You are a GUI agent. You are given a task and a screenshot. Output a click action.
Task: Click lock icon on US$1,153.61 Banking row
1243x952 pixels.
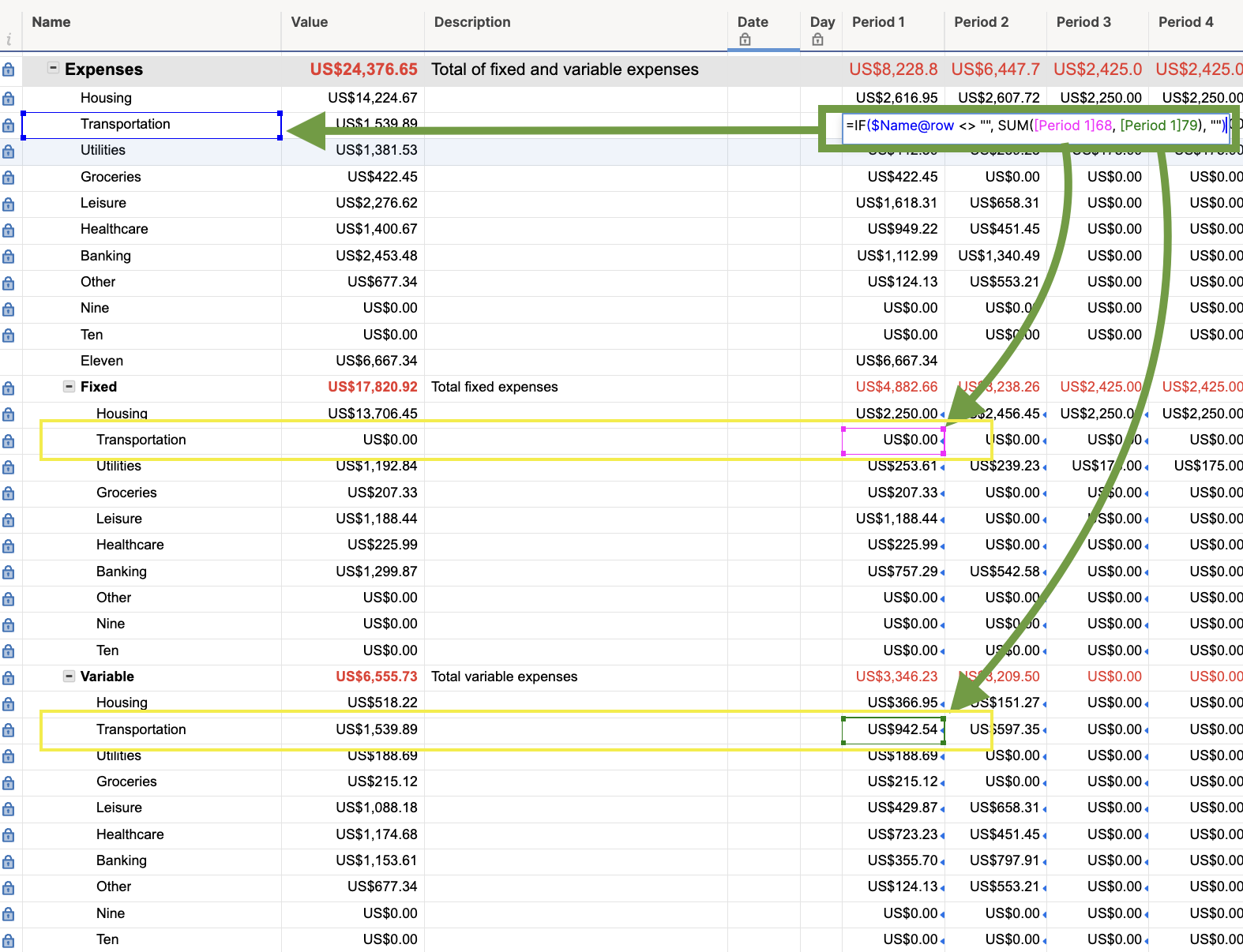click(8, 862)
